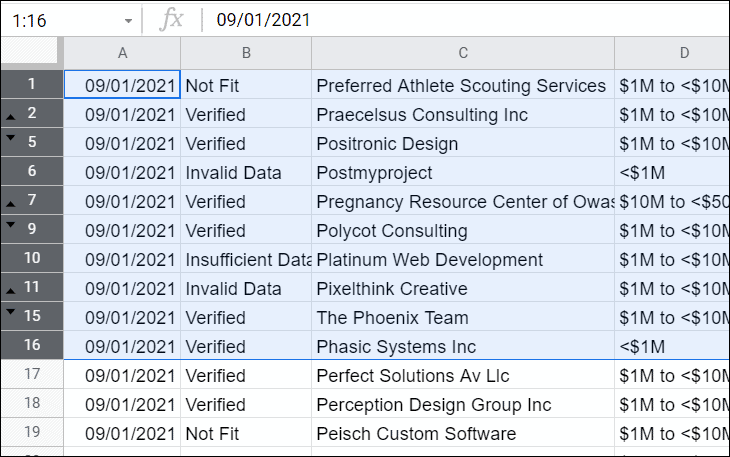Click hidden-rows down arrow on row 5
The image size is (730, 457).
(10, 137)
